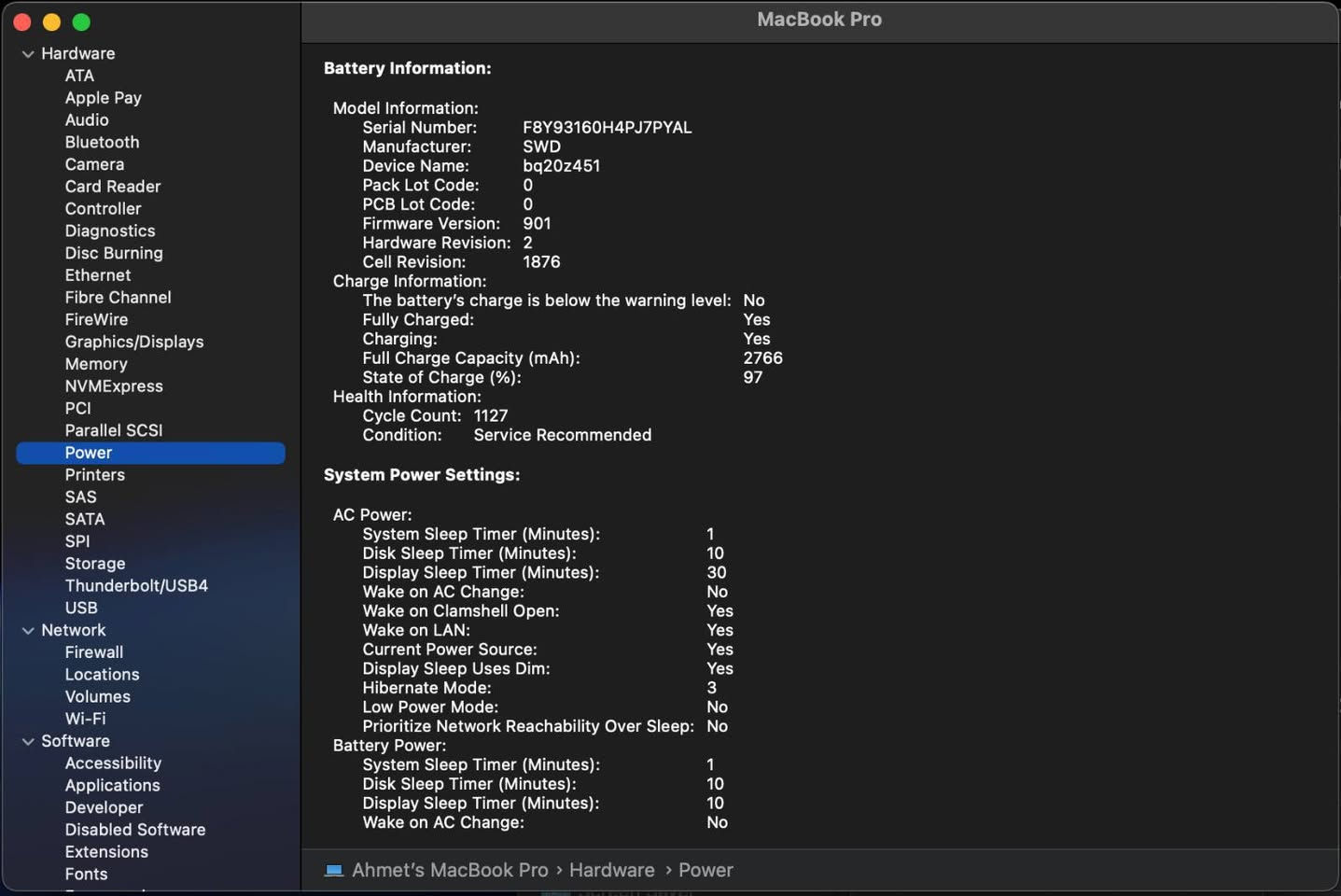Image resolution: width=1341 pixels, height=896 pixels.
Task: Click state of charge value 97
Action: 753,378
